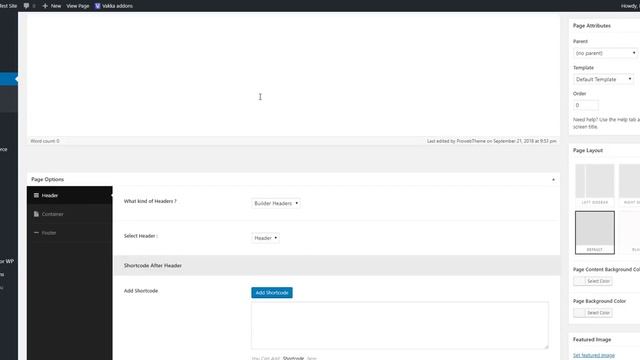Image resolution: width=640 pixels, height=360 pixels.
Task: Click the Page Layout panel title
Action: point(588,151)
